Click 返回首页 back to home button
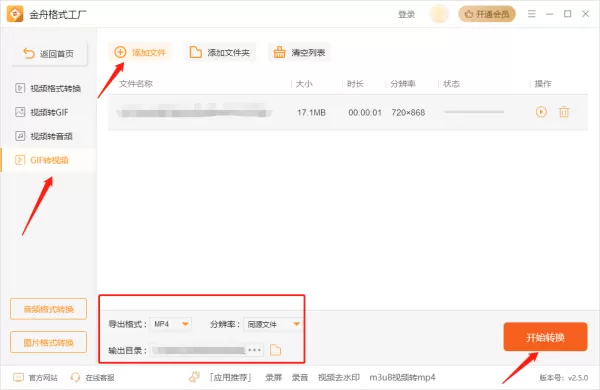The image size is (600, 390). [49, 54]
